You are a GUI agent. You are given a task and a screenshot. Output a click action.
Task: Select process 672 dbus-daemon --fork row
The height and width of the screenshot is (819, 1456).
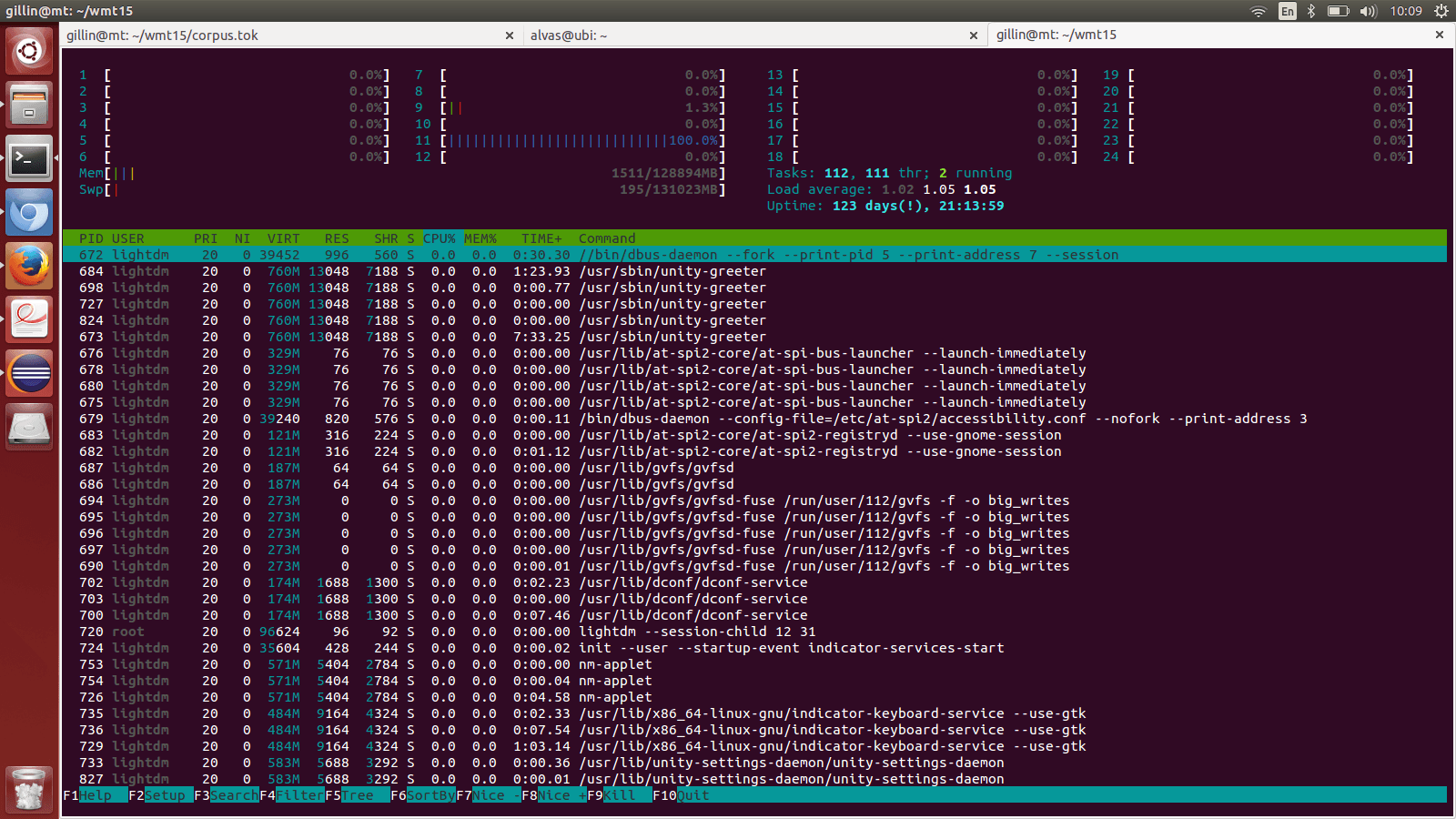(x=754, y=255)
